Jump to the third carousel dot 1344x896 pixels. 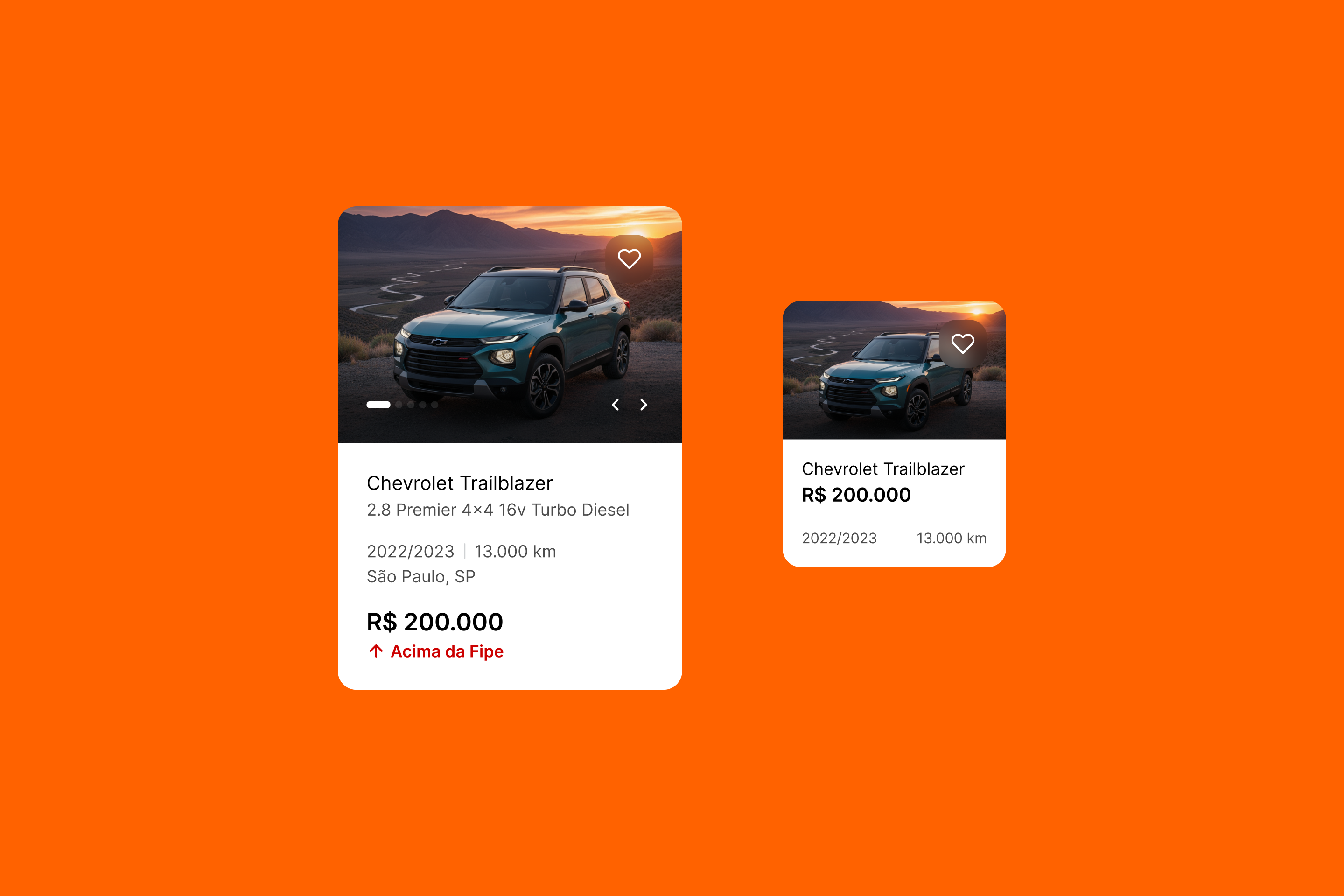point(411,405)
